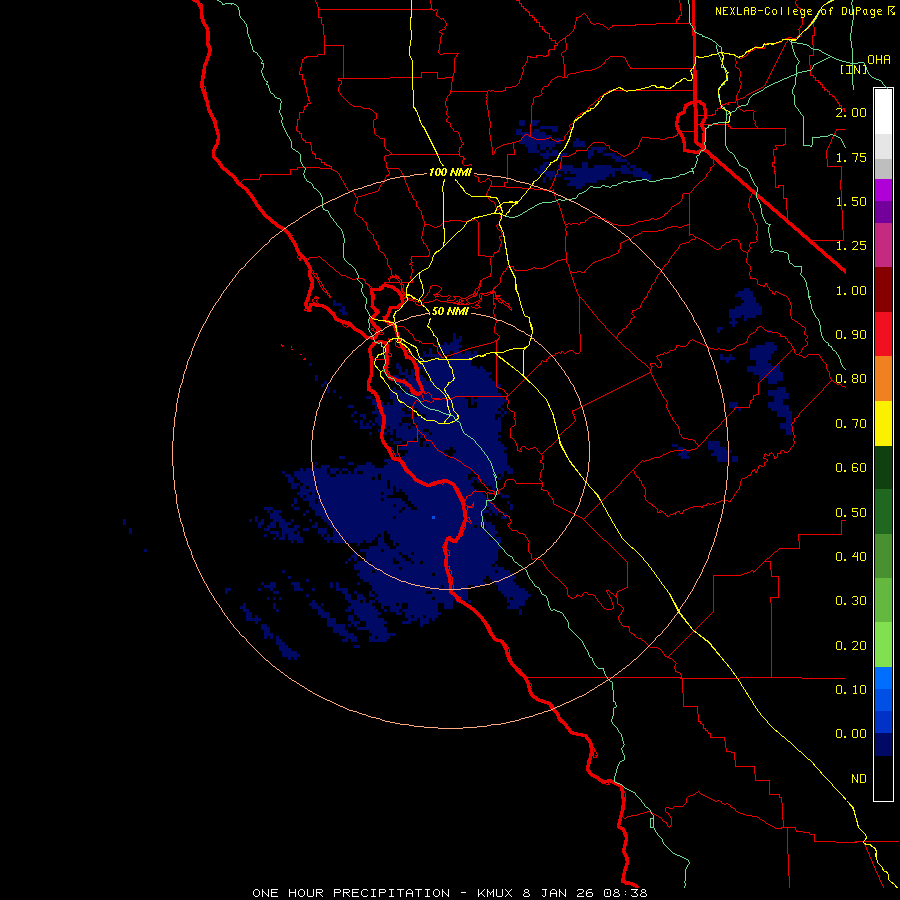Screen dimensions: 900x900
Task: Click the bright red 0.90 legend swatch
Action: tap(883, 334)
